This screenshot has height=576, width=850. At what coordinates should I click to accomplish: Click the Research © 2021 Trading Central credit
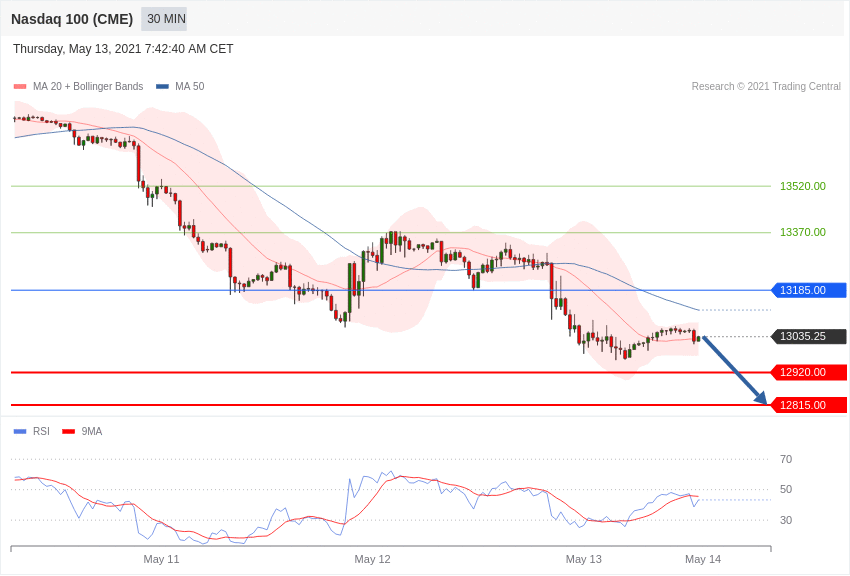pos(766,87)
